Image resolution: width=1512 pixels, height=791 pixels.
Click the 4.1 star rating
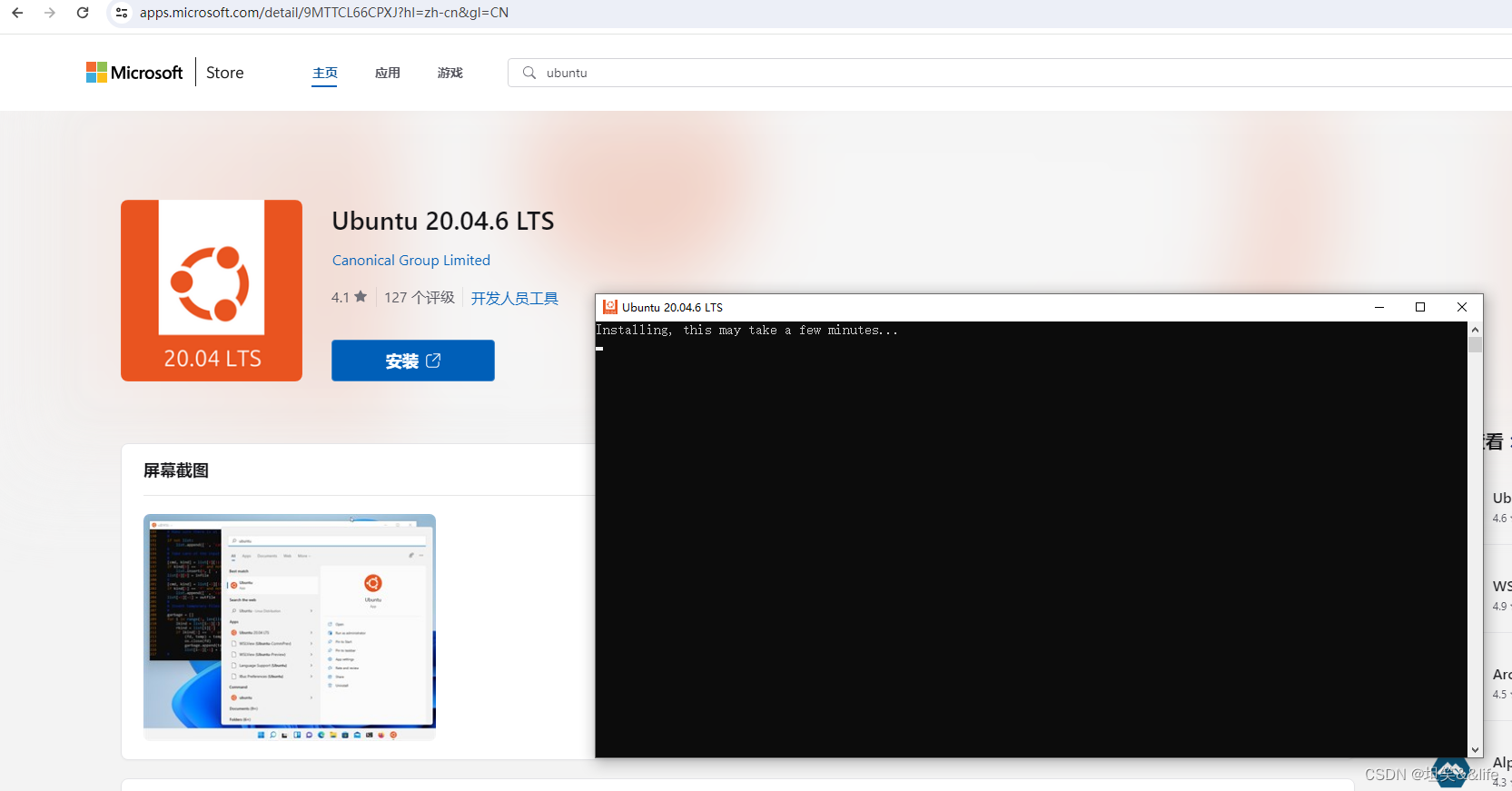click(350, 297)
